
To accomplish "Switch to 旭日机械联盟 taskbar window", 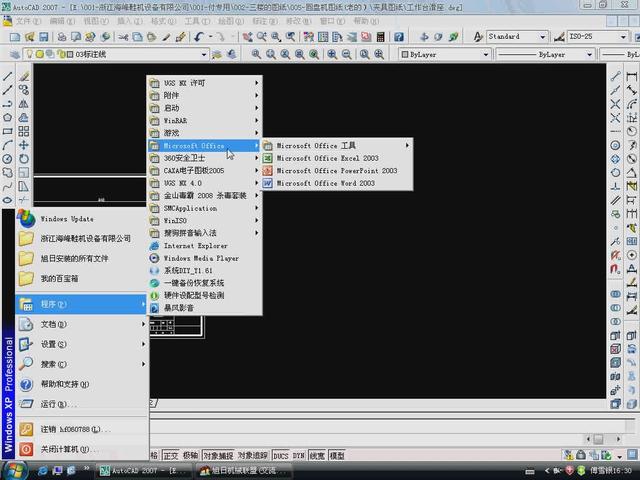I will pos(240,469).
